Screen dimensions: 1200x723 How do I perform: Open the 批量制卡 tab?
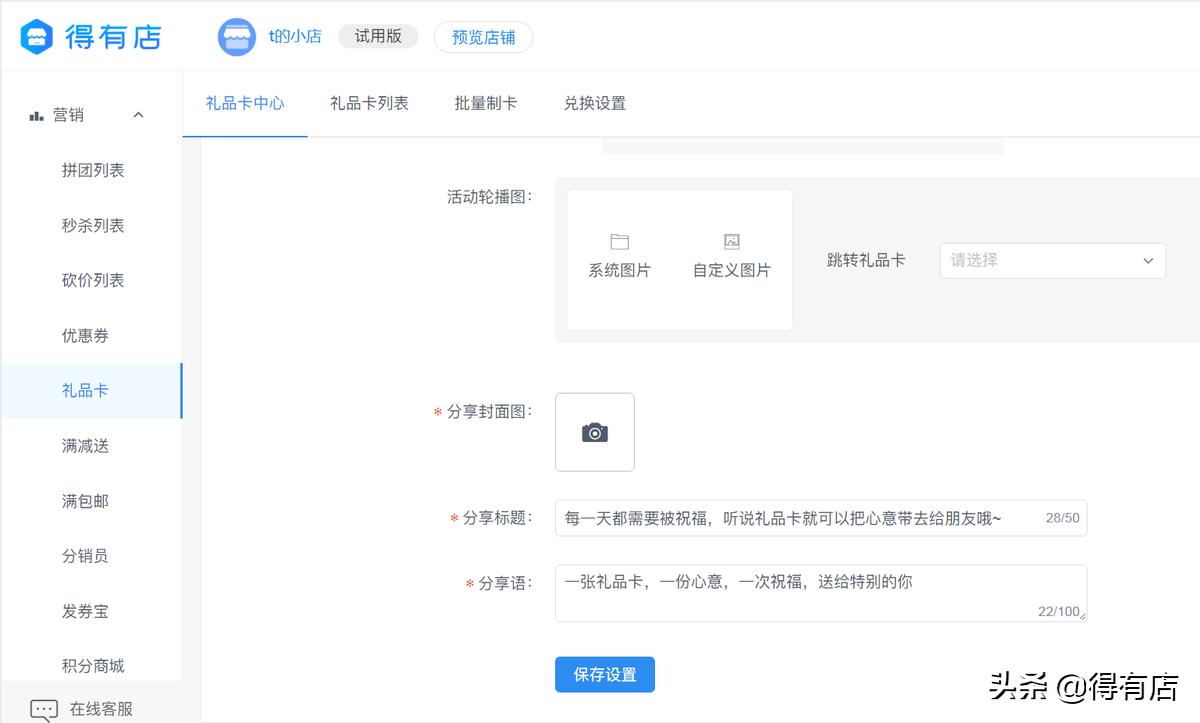tap(486, 103)
